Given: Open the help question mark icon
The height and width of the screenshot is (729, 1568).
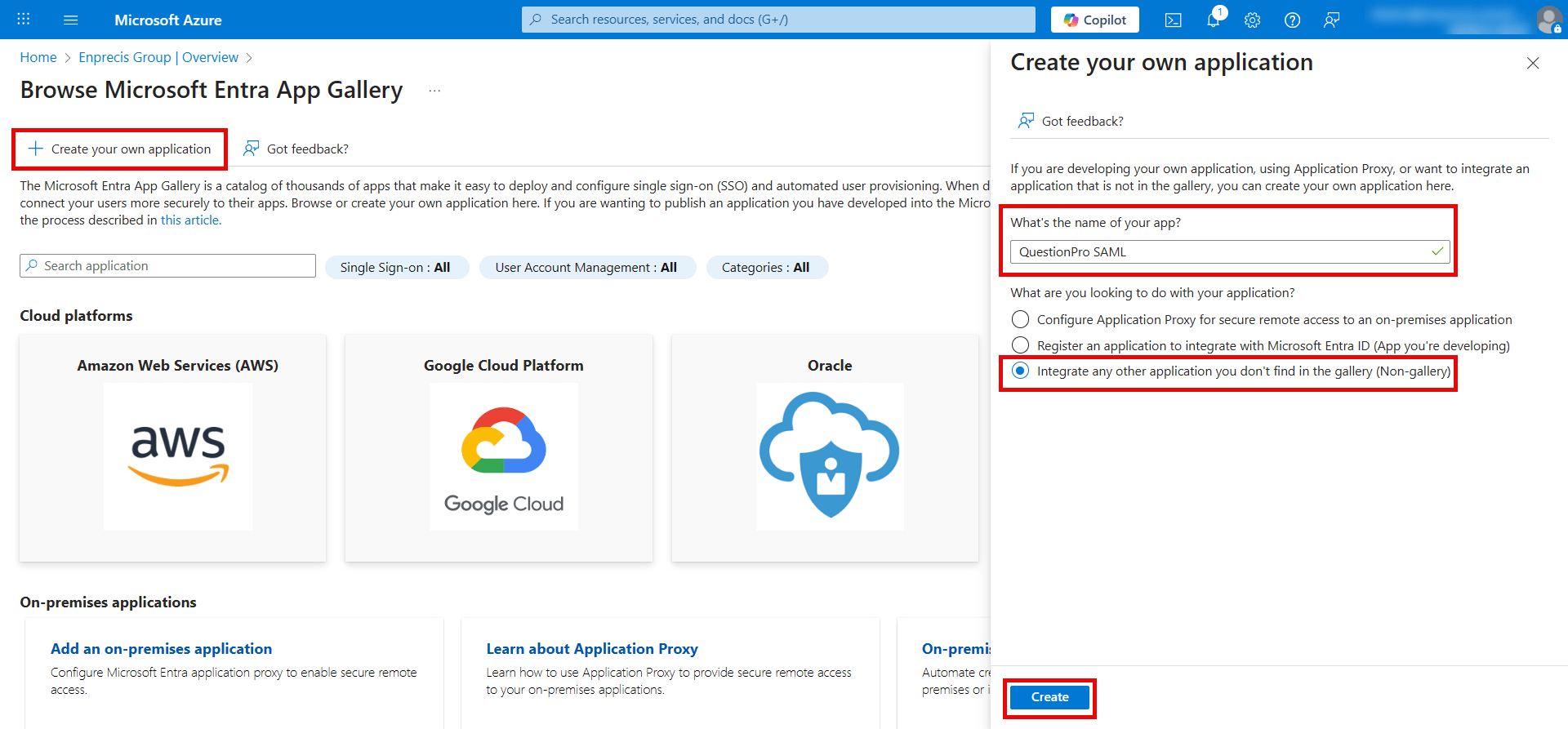Looking at the screenshot, I should [1292, 20].
